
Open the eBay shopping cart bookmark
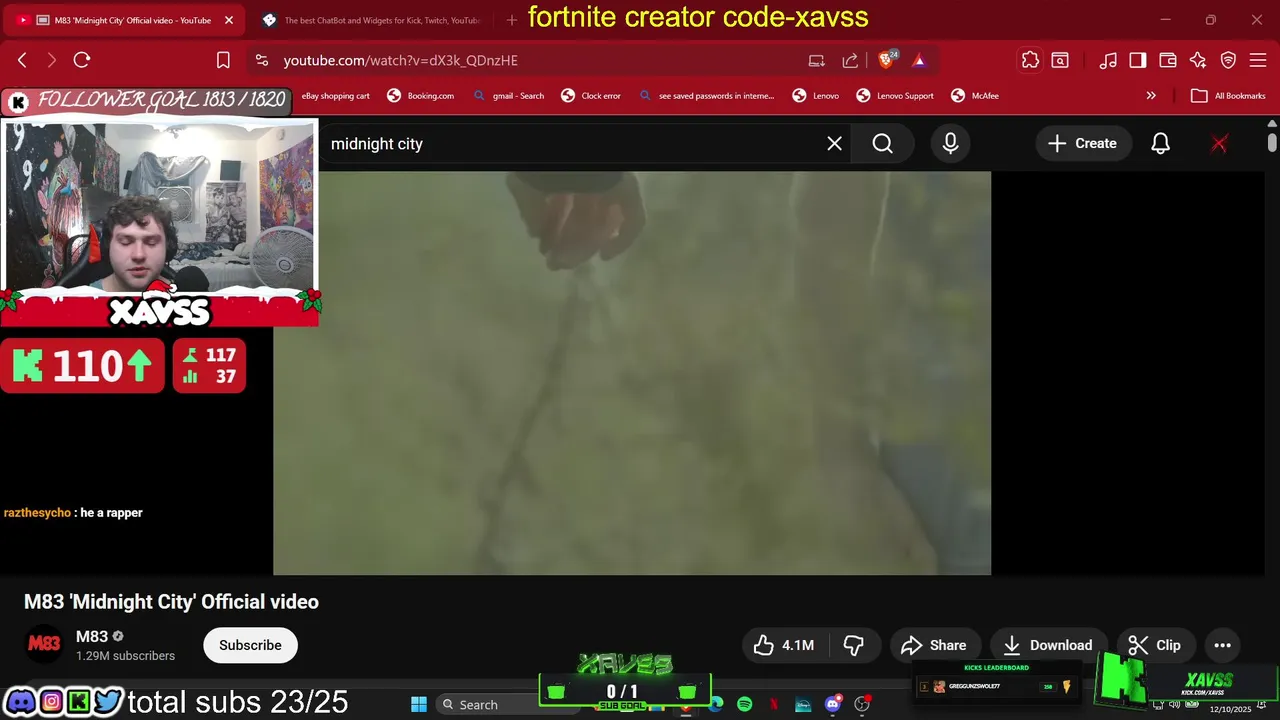[336, 96]
